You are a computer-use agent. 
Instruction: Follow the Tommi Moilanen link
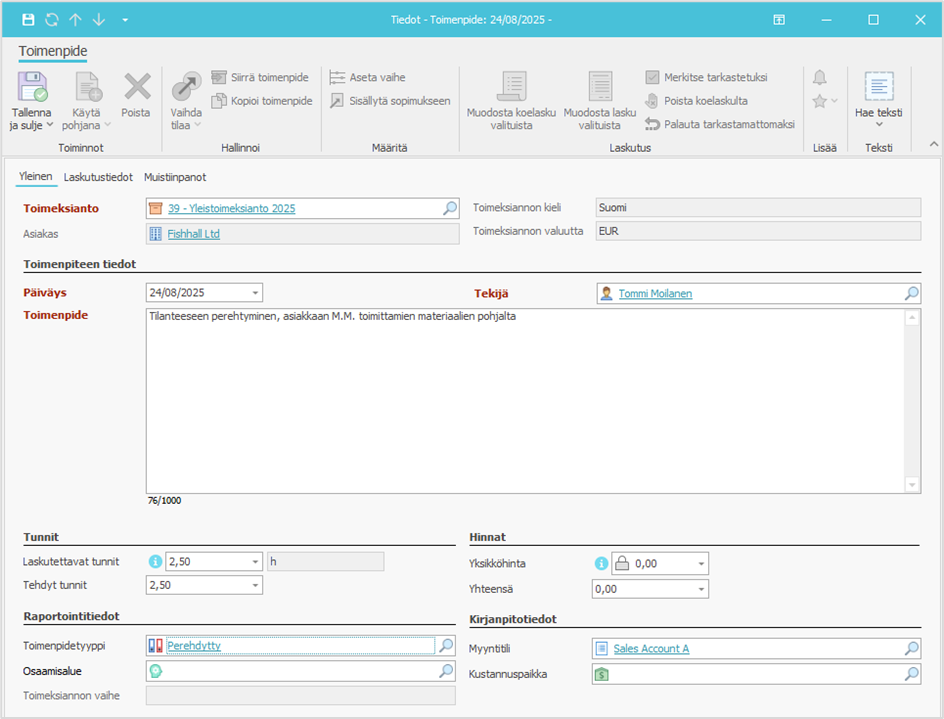pos(655,293)
